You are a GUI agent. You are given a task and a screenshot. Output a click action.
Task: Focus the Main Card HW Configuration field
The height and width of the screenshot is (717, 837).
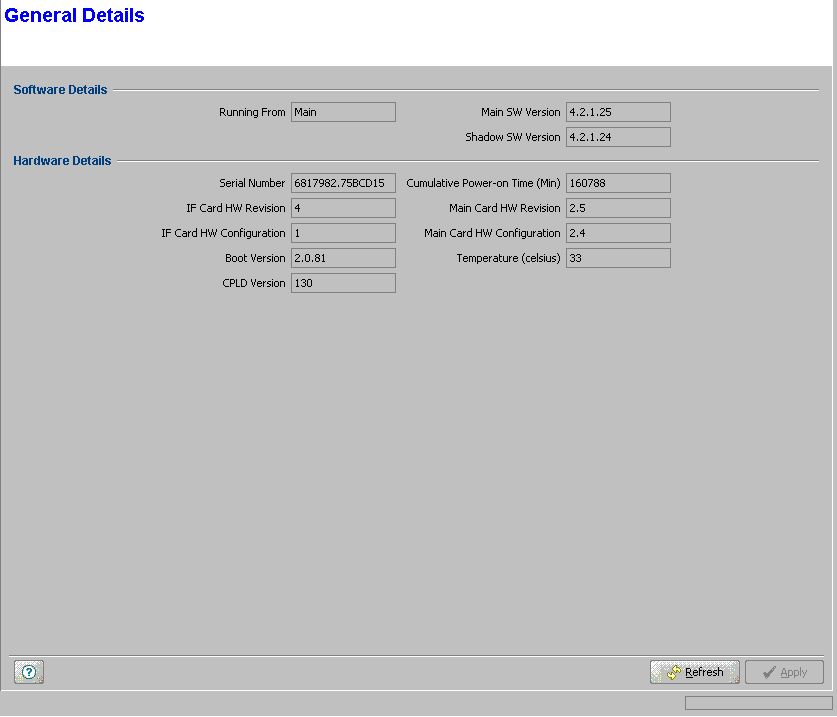[617, 233]
